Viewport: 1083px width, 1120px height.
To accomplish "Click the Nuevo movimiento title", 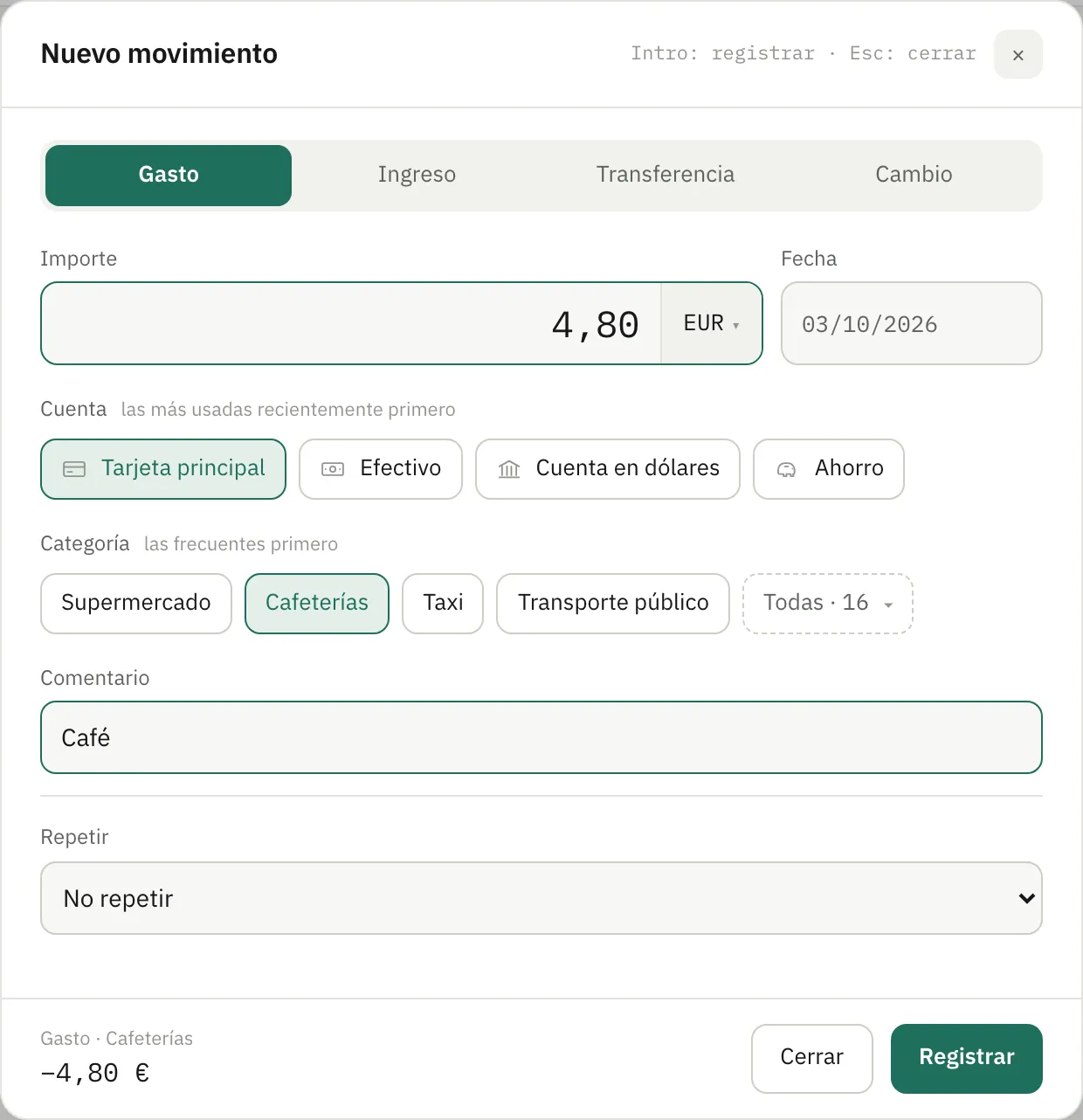I will [159, 54].
